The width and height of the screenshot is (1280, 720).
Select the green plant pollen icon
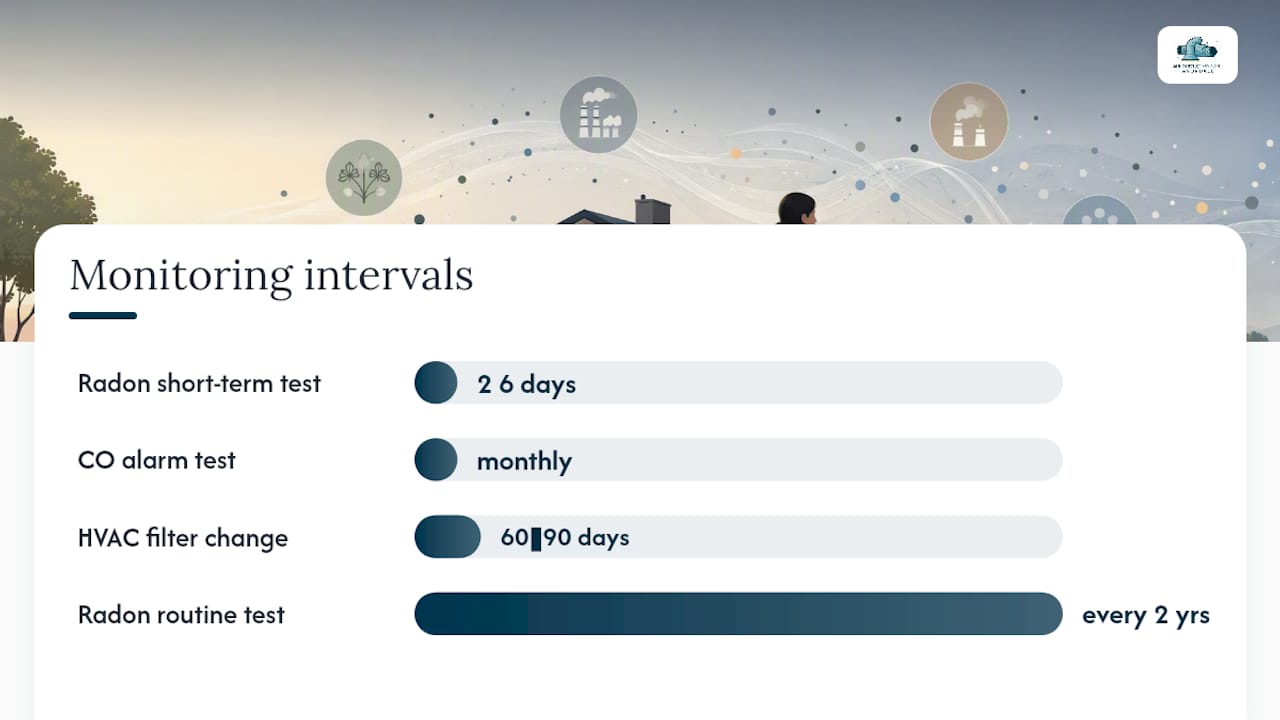pos(364,178)
